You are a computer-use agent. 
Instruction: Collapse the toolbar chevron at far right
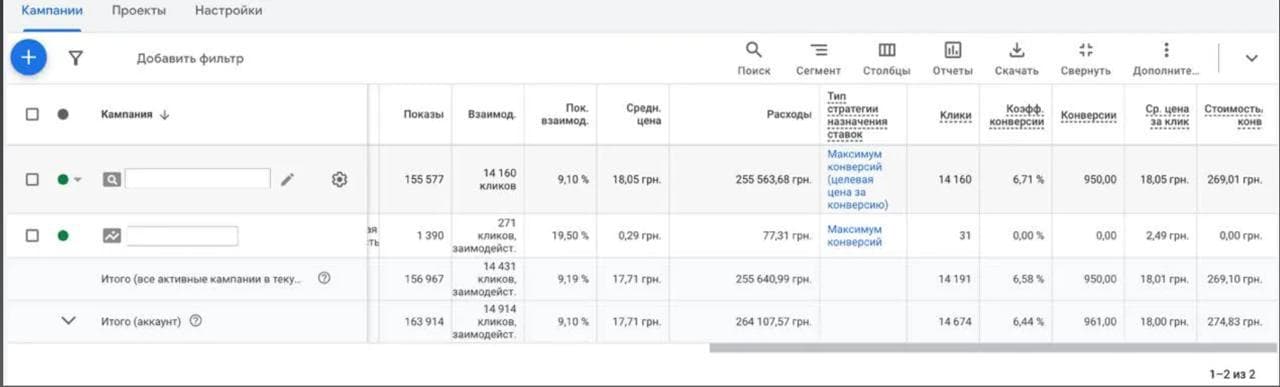tap(1251, 58)
